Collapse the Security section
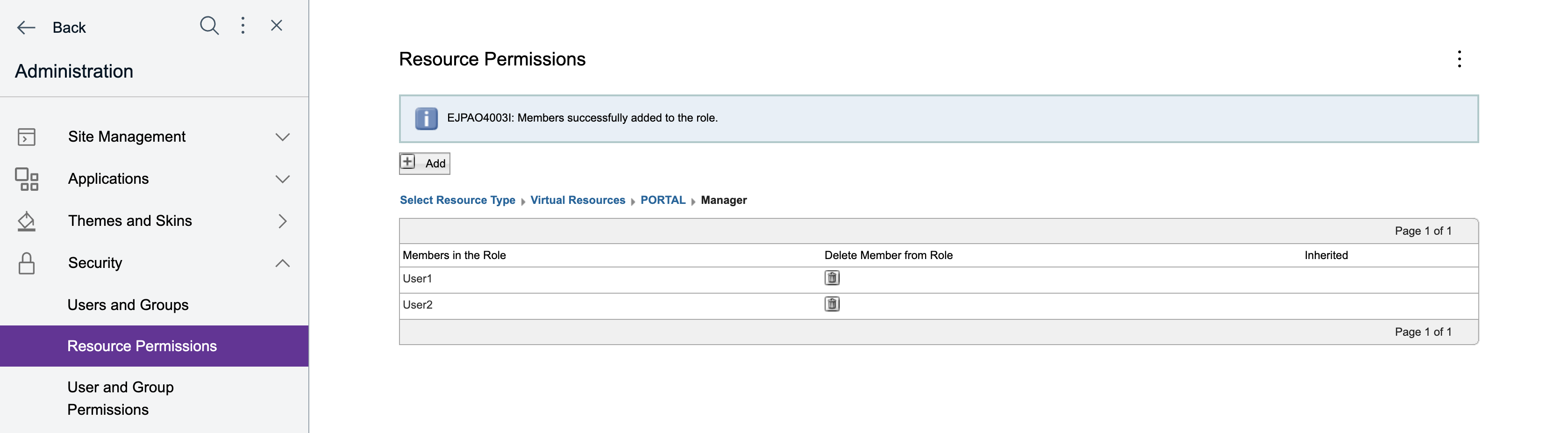 pos(282,263)
